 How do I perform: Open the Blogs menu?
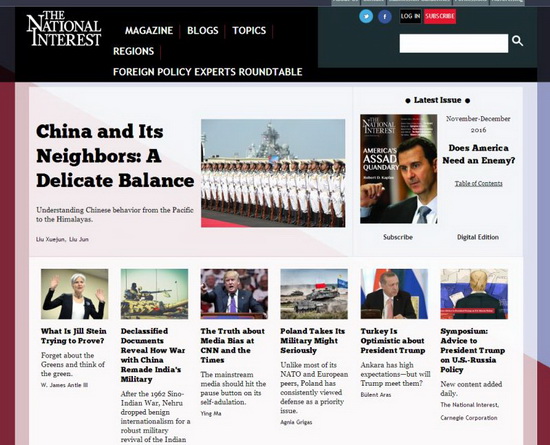[203, 31]
